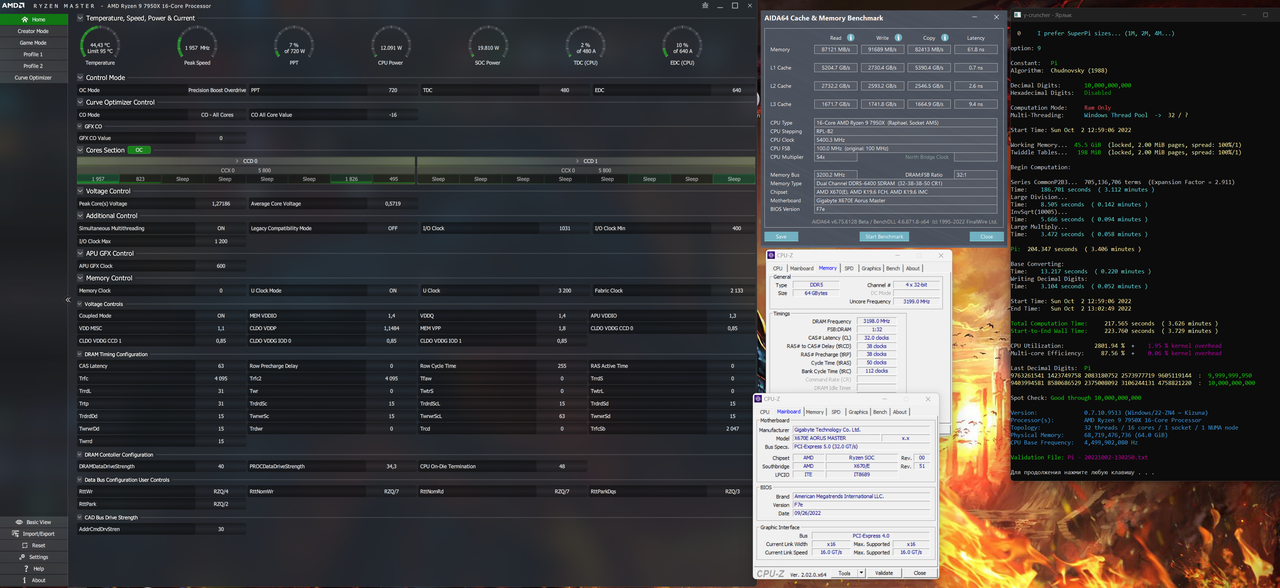Screen dimensions: 1280x588
Task: Click Close button in lower CPU-Z window
Action: (x=920, y=573)
